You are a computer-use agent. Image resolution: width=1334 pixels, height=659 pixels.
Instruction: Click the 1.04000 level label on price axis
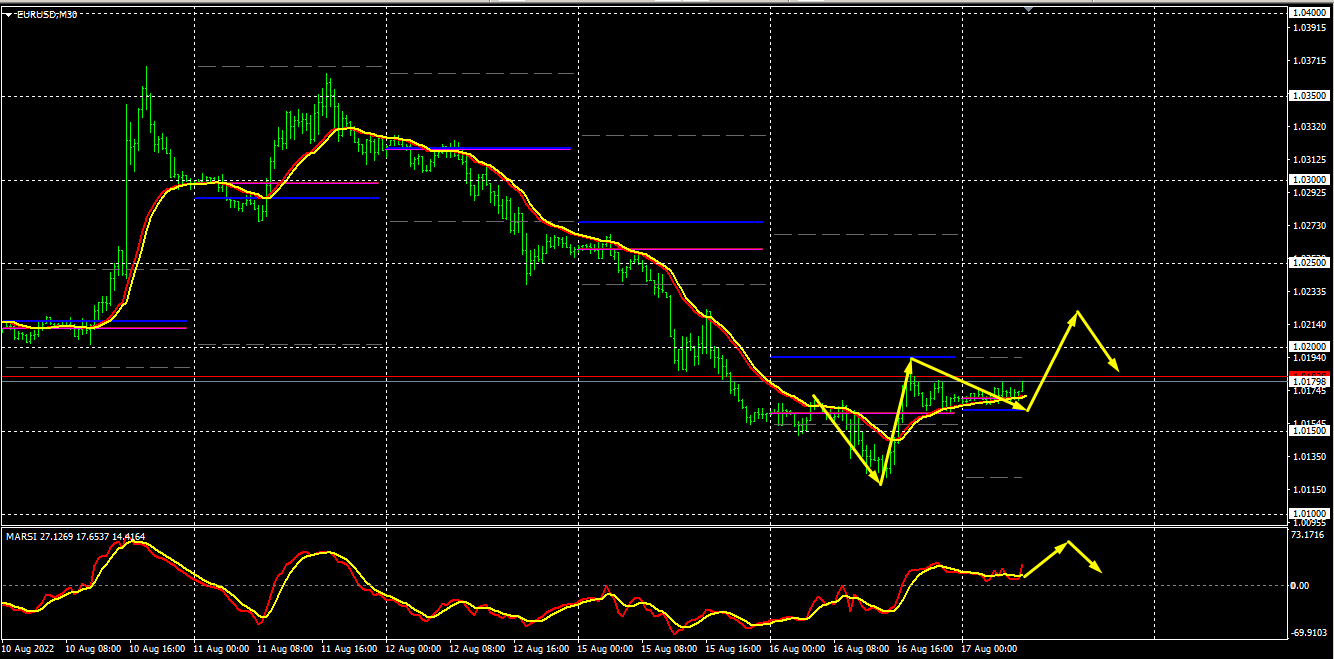tap(1309, 12)
